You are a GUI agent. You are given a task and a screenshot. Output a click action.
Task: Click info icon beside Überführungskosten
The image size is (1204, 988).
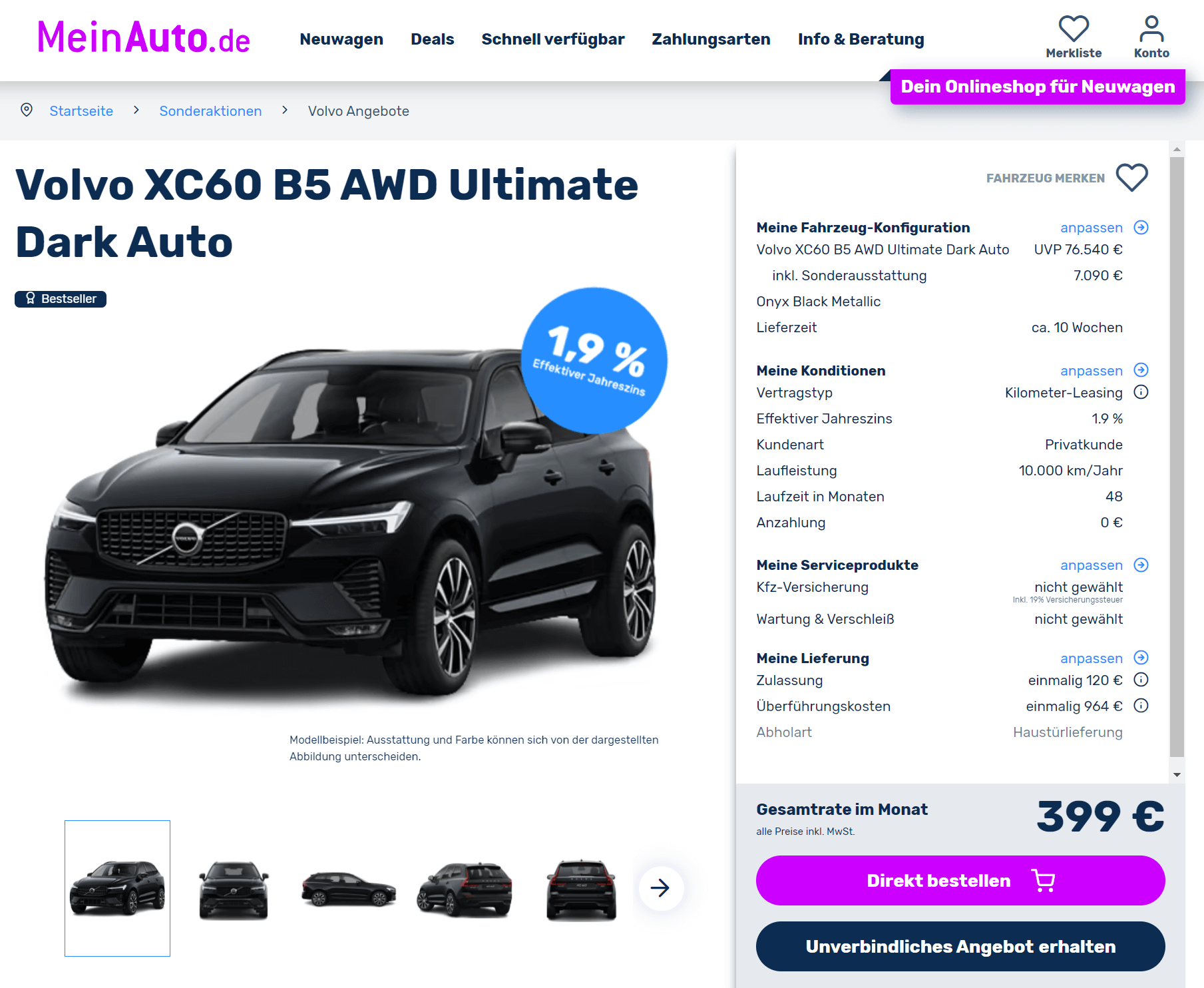tap(1141, 706)
